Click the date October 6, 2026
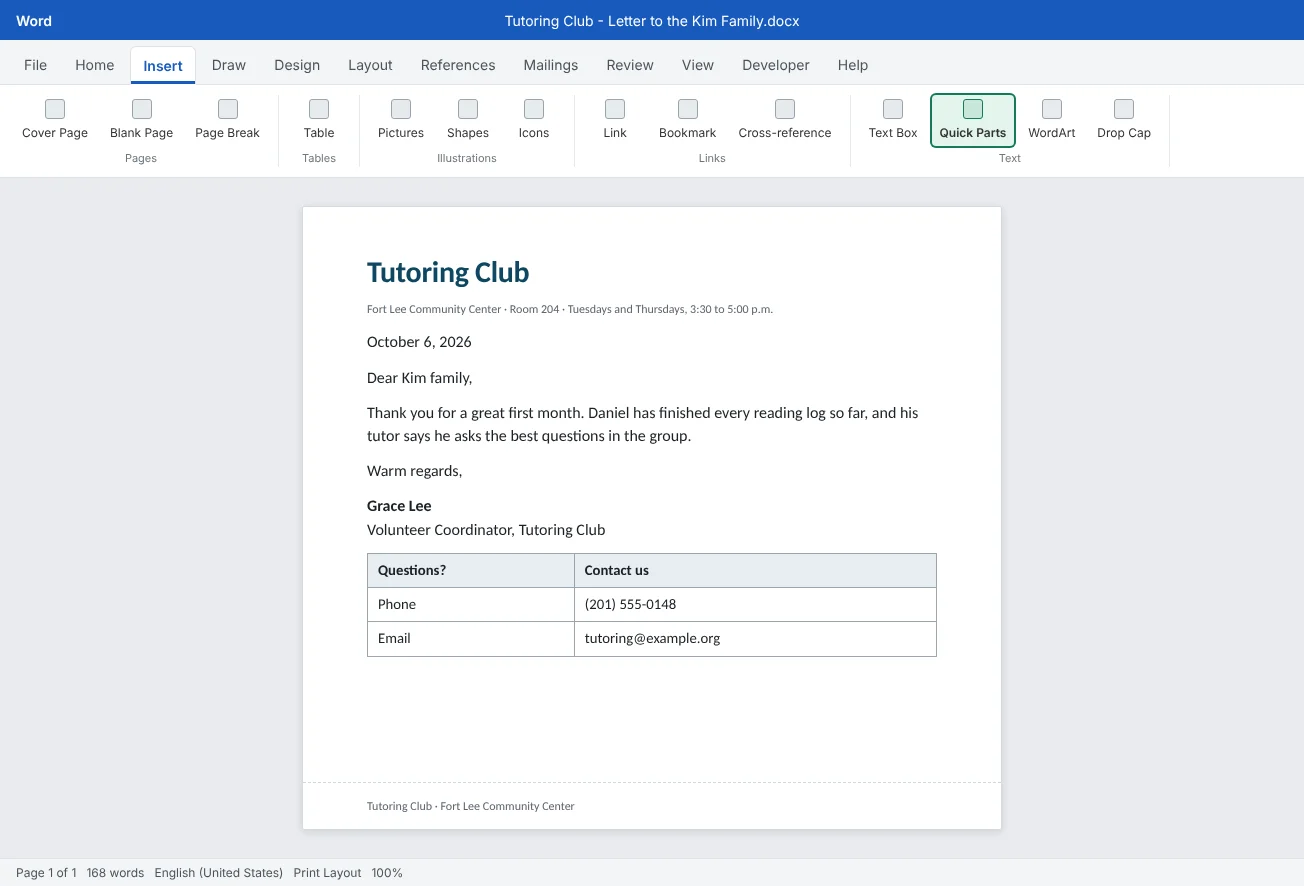The height and width of the screenshot is (886, 1304). point(419,342)
